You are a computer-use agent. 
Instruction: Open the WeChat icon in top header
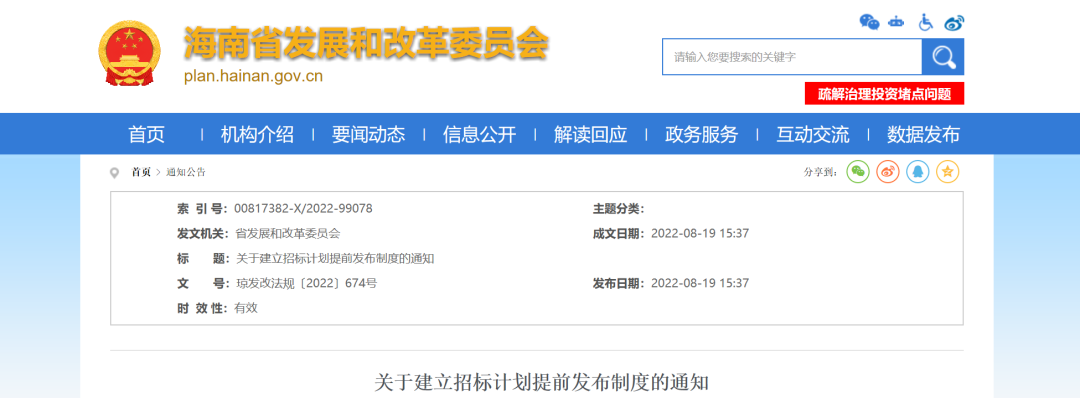pyautogui.click(x=869, y=22)
